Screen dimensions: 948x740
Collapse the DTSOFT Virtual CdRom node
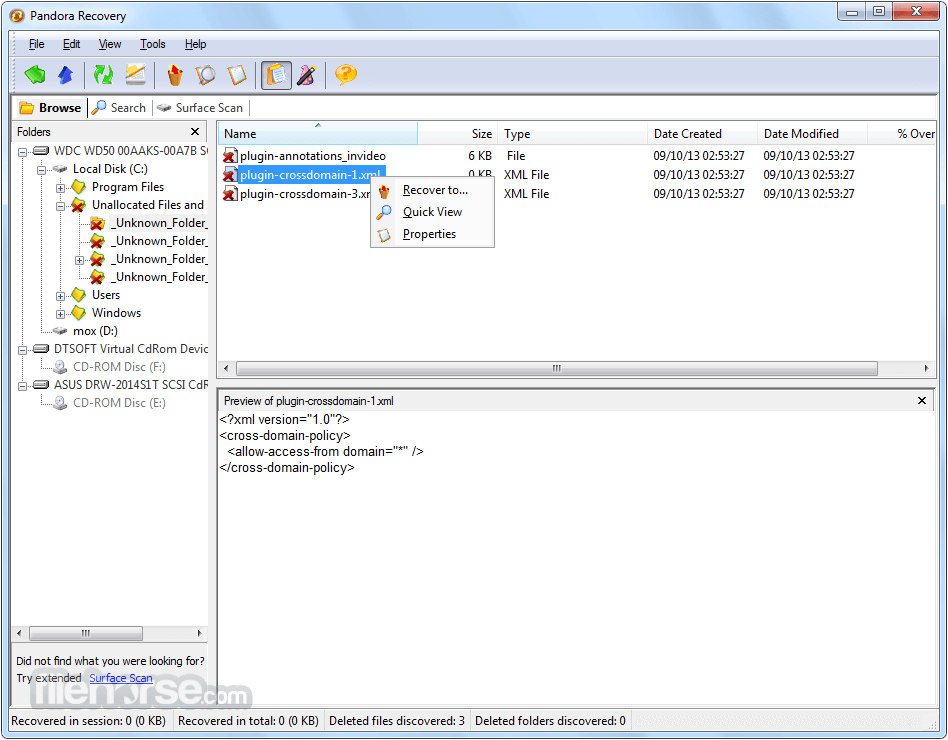[x=22, y=350]
